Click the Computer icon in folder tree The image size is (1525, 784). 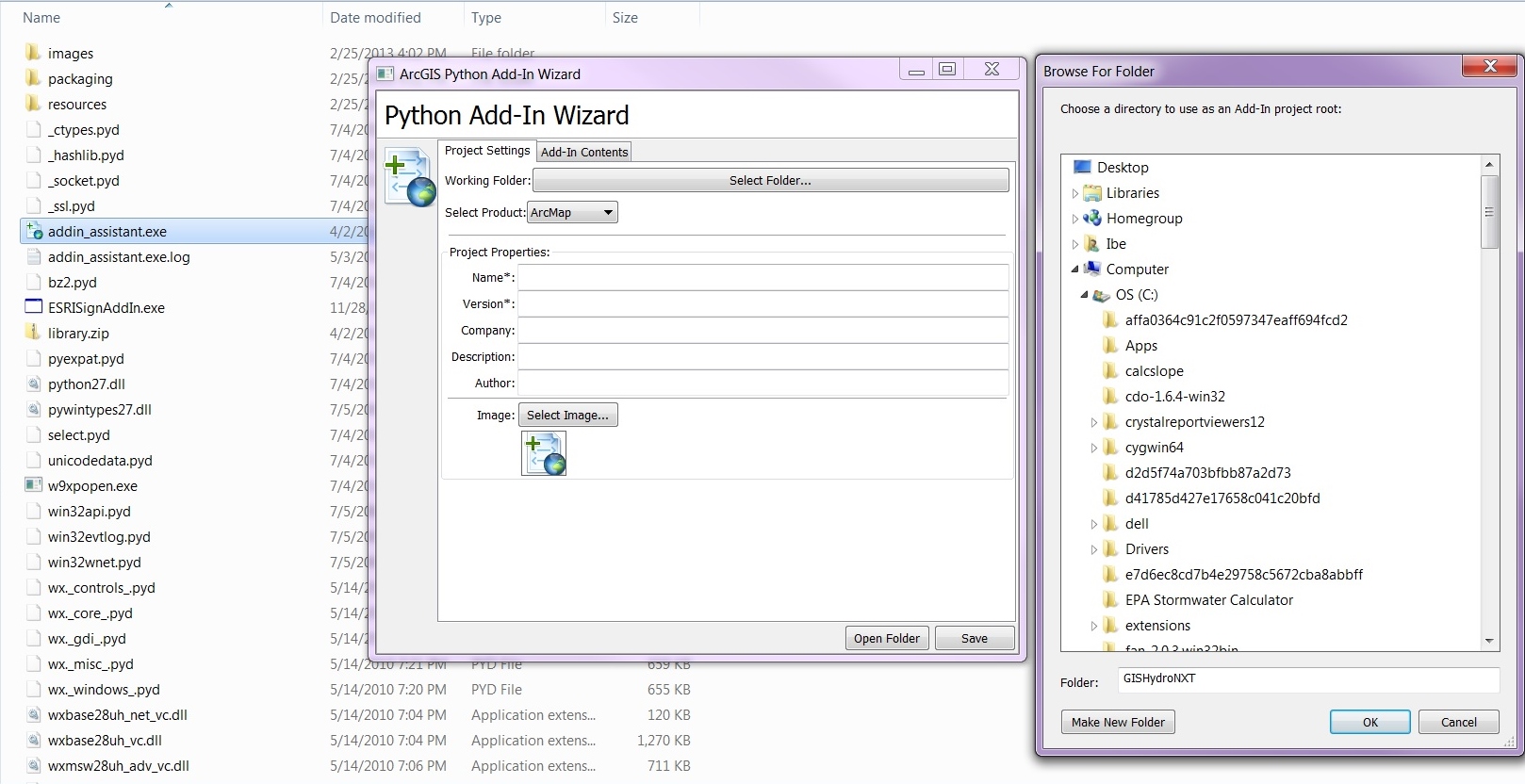1092,269
